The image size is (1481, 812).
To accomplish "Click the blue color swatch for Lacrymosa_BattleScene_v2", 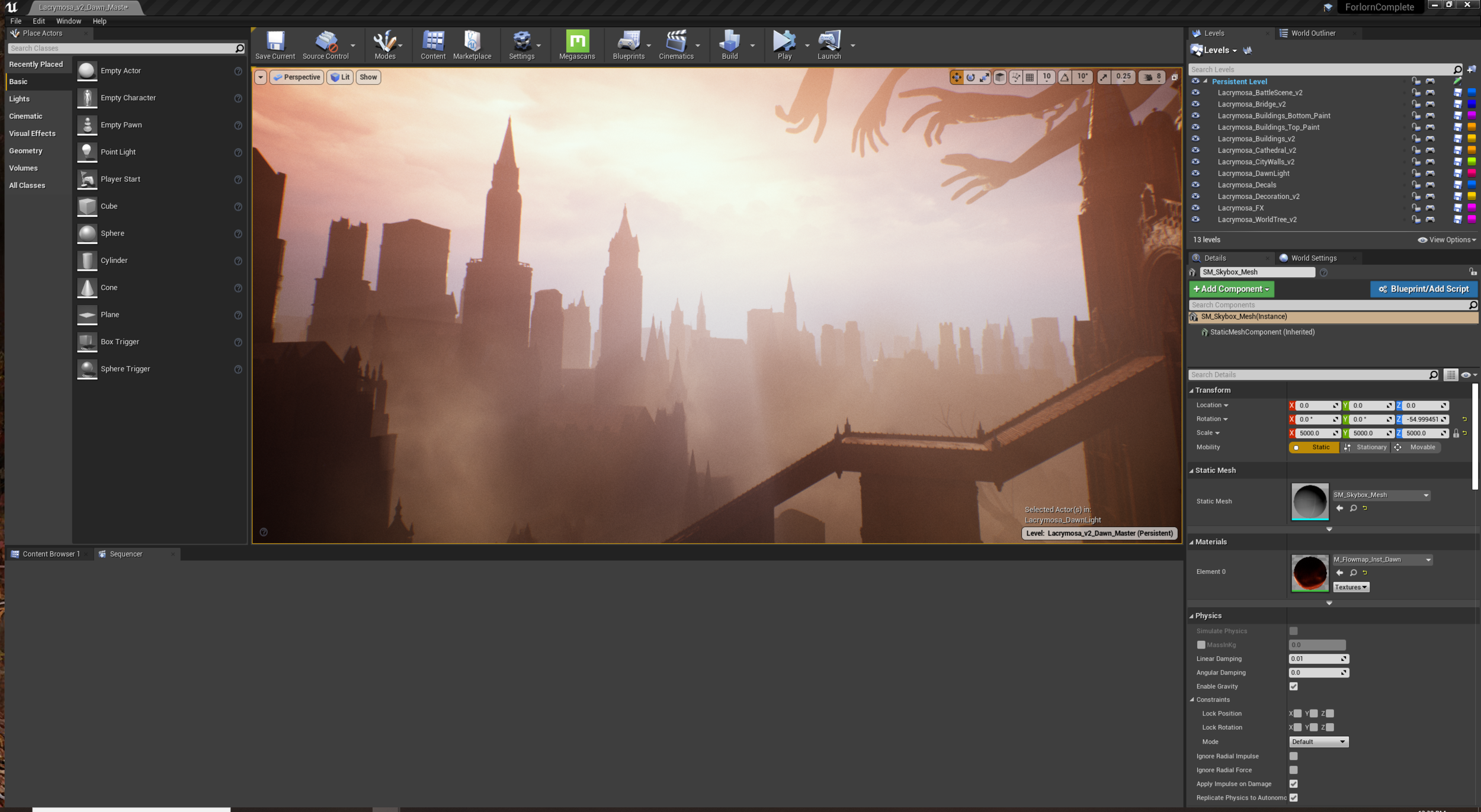I will click(x=1472, y=92).
